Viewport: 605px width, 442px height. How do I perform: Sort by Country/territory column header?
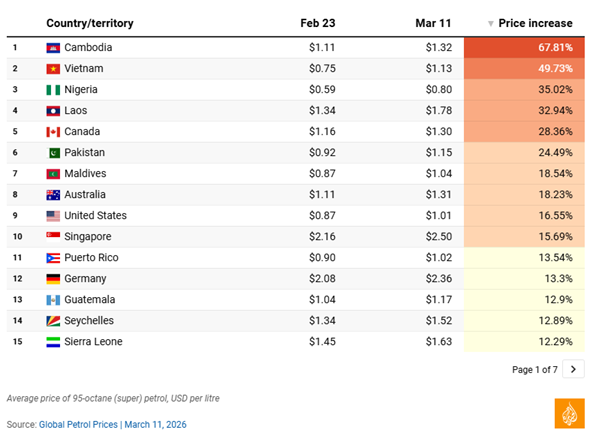pyautogui.click(x=90, y=23)
